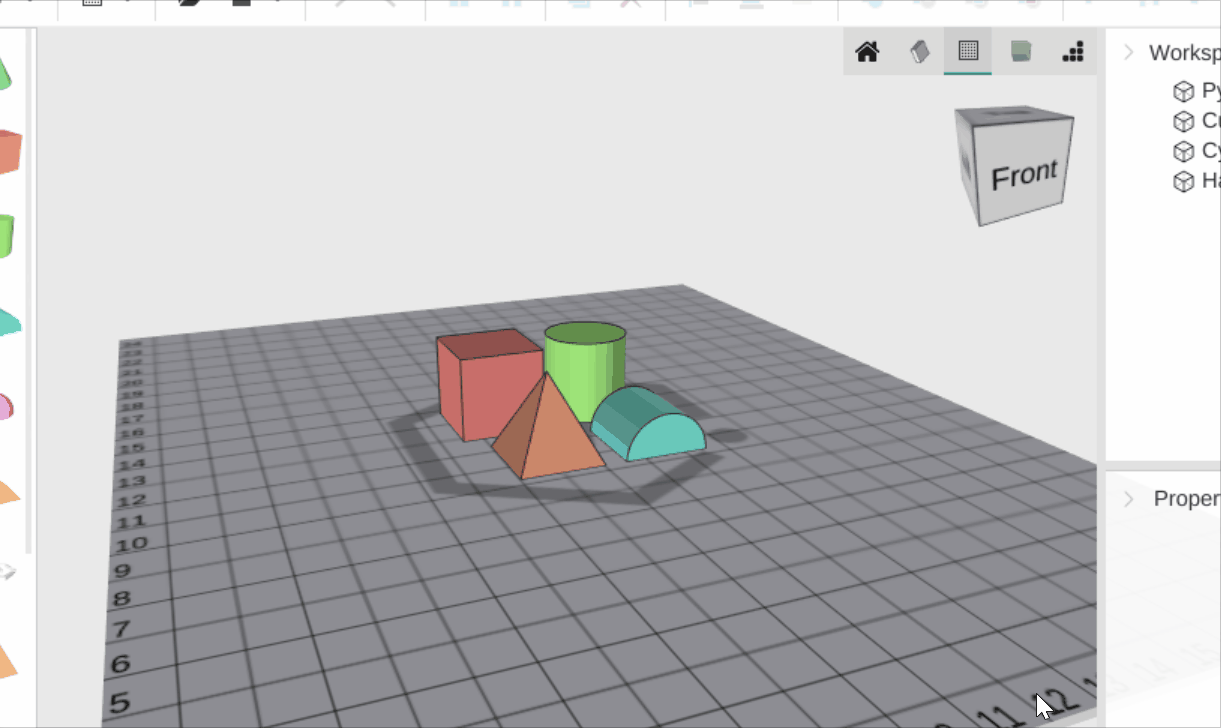Click the Home view icon
This screenshot has height=728, width=1221.
point(867,52)
